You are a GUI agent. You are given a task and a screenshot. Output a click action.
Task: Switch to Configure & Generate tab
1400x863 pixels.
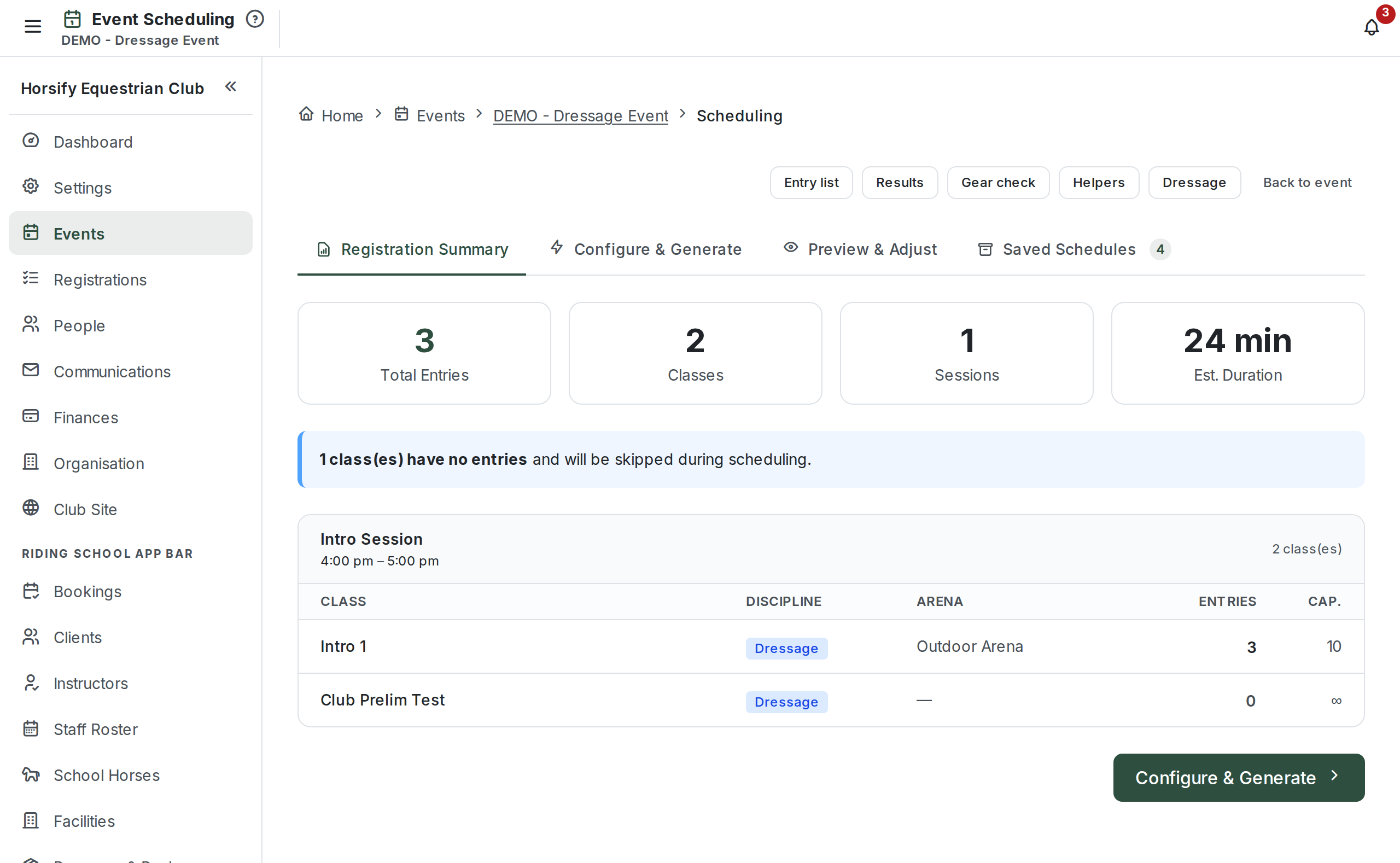pyautogui.click(x=646, y=249)
